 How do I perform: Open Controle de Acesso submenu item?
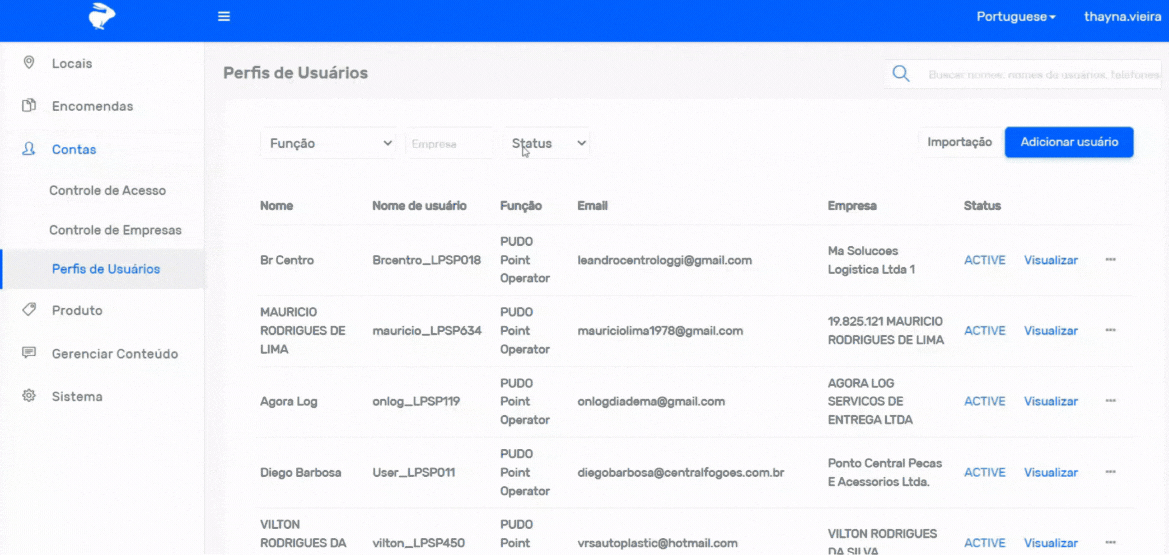coord(107,190)
